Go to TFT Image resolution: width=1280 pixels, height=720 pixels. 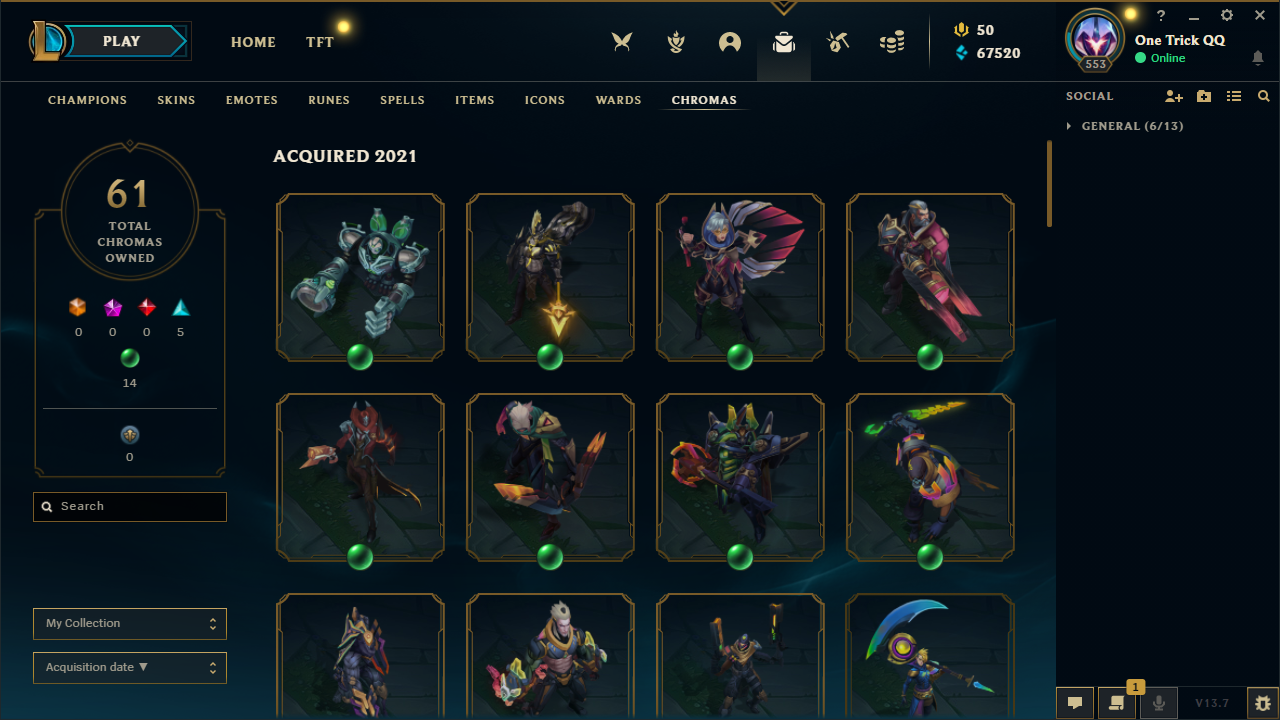(x=320, y=42)
